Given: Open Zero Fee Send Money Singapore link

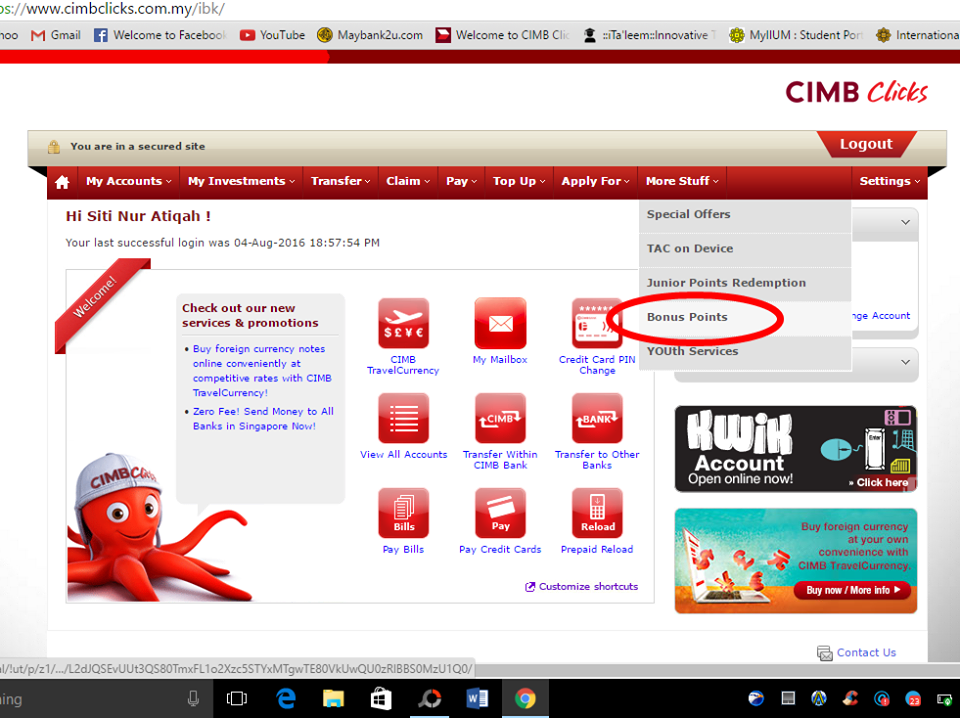Looking at the screenshot, I should [x=263, y=419].
